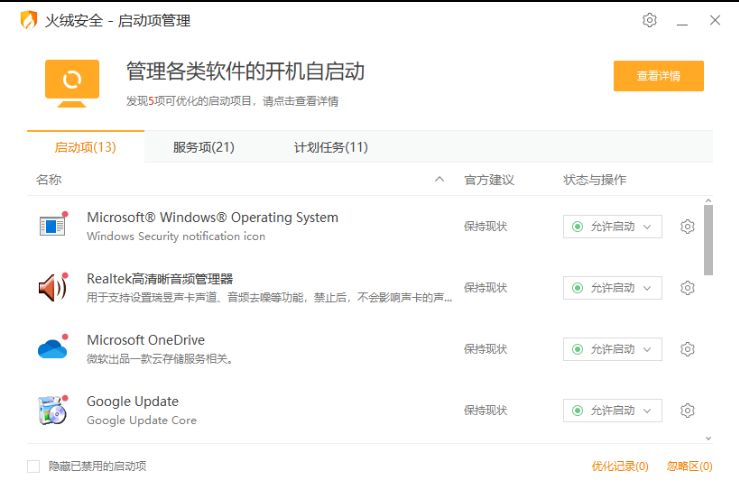
Task: Click the scrollbar down arrow
Action: (708, 438)
